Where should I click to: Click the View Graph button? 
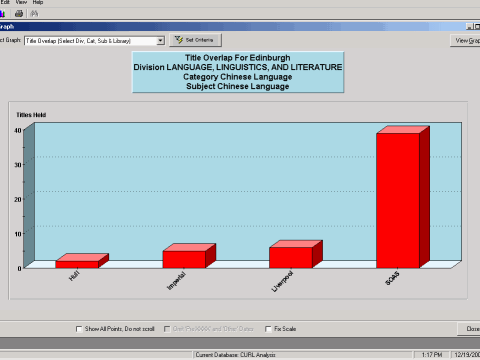(465, 41)
